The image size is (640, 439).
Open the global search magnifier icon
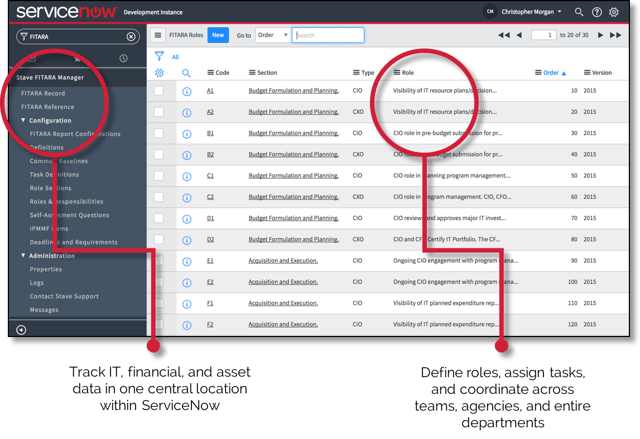point(579,12)
